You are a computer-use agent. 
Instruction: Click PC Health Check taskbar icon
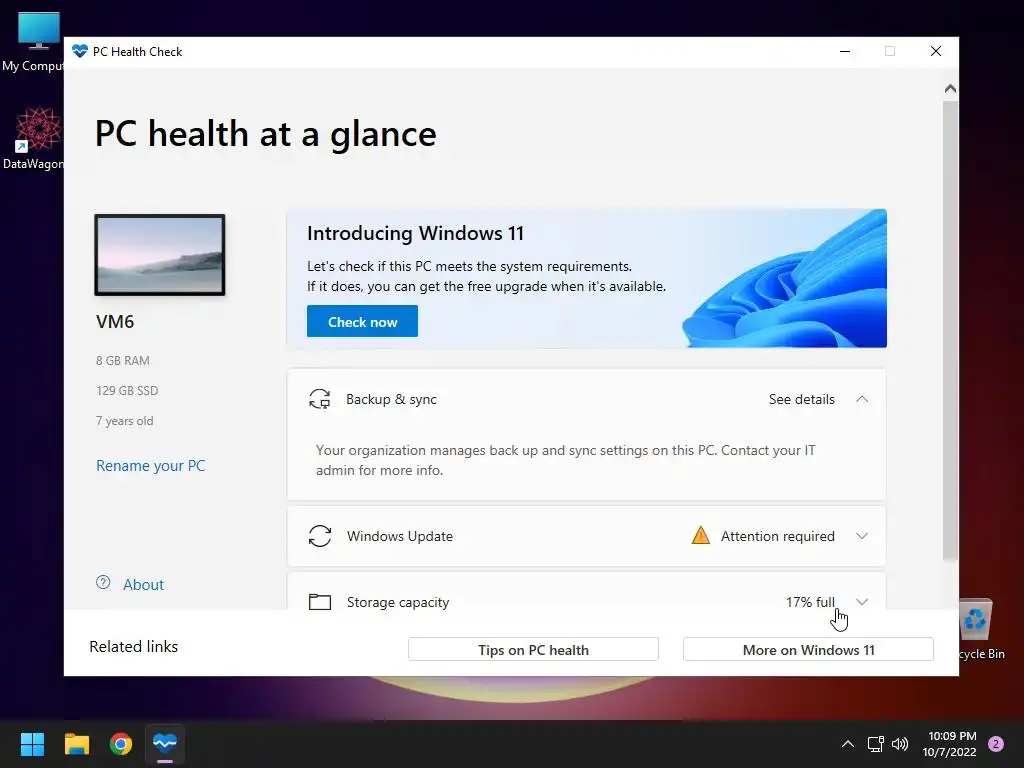click(165, 743)
